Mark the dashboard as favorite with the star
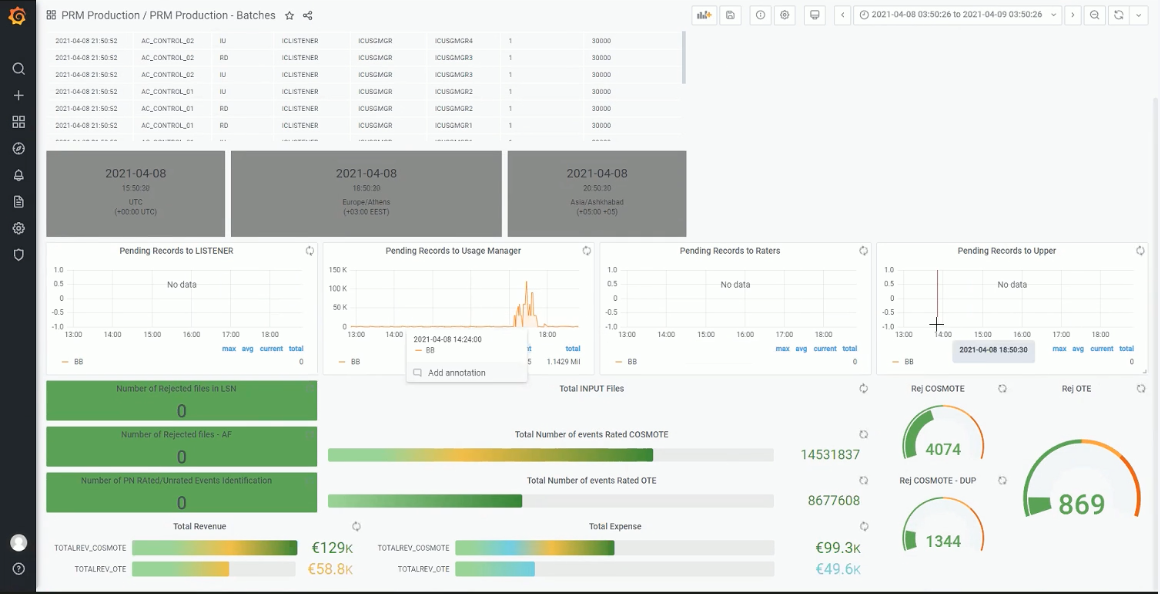1160x594 pixels. [x=289, y=15]
